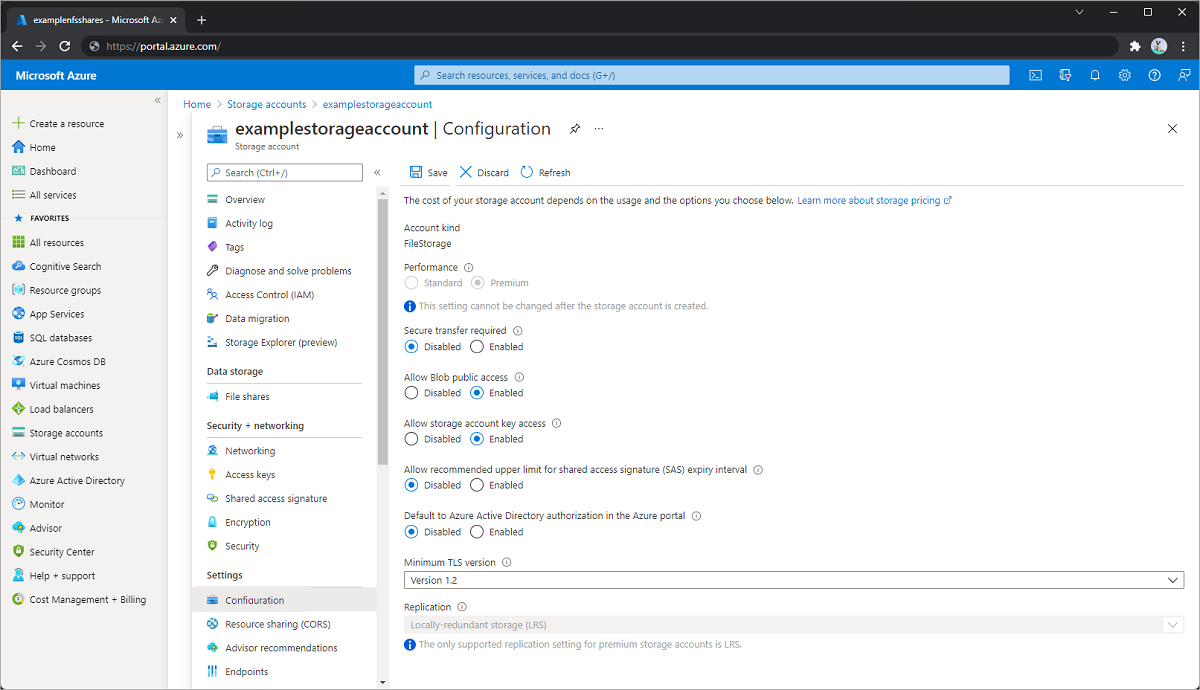Viewport: 1200px width, 690px height.
Task: Open Cognitive Search in favorites
Action: (65, 266)
